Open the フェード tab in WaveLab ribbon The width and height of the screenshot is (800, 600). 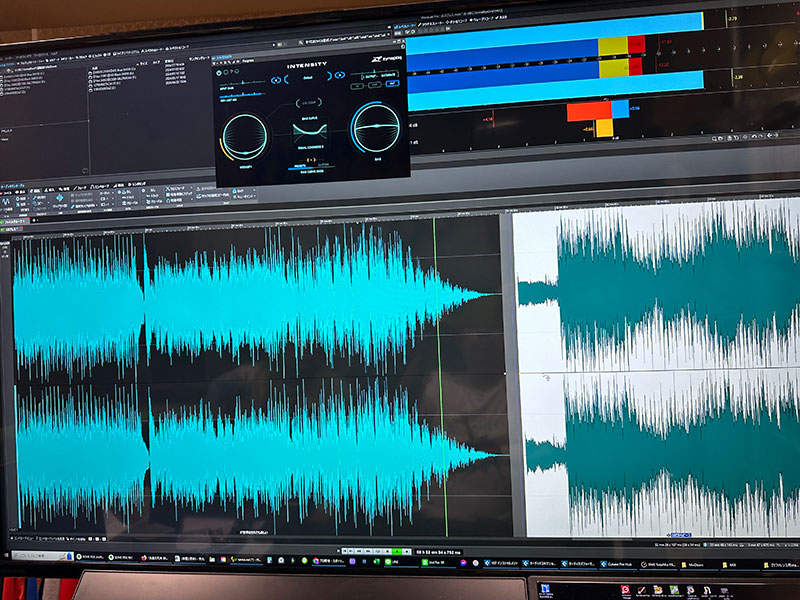coord(80,188)
